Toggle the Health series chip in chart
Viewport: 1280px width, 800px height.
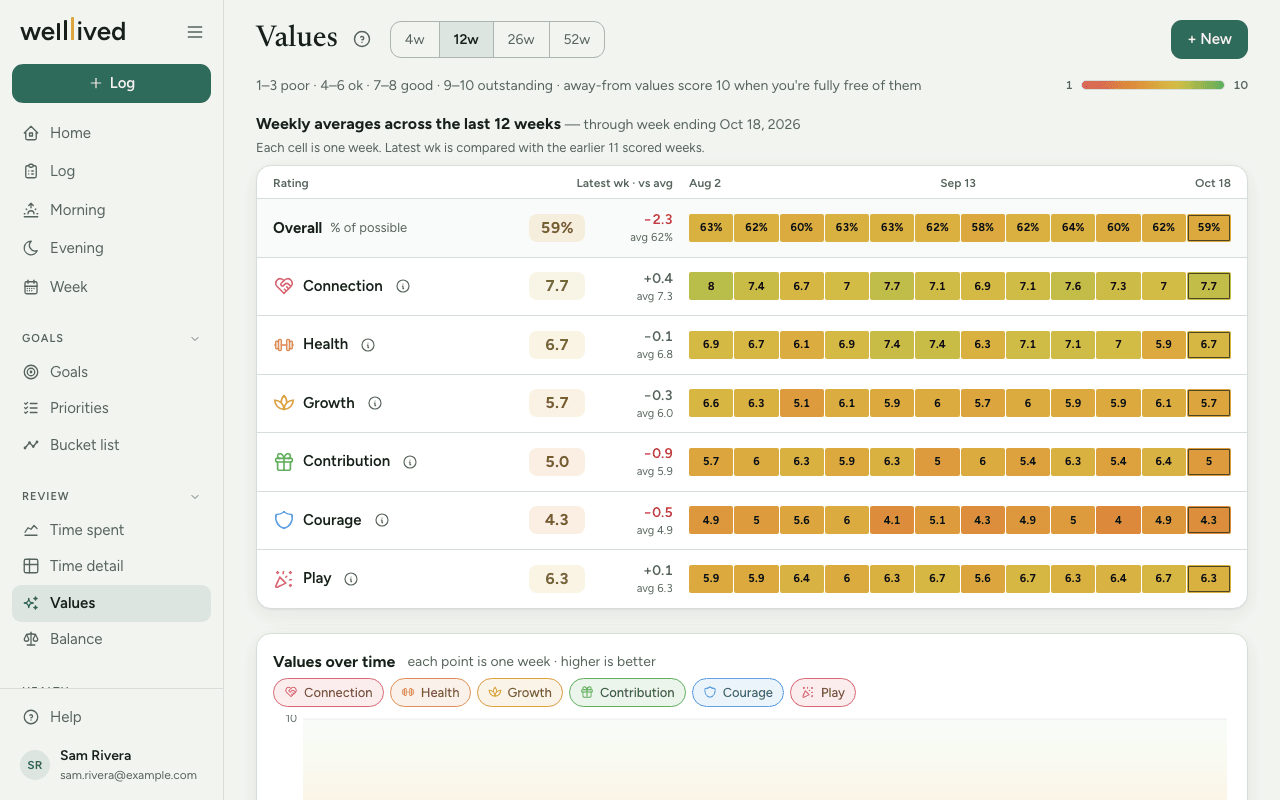(430, 693)
